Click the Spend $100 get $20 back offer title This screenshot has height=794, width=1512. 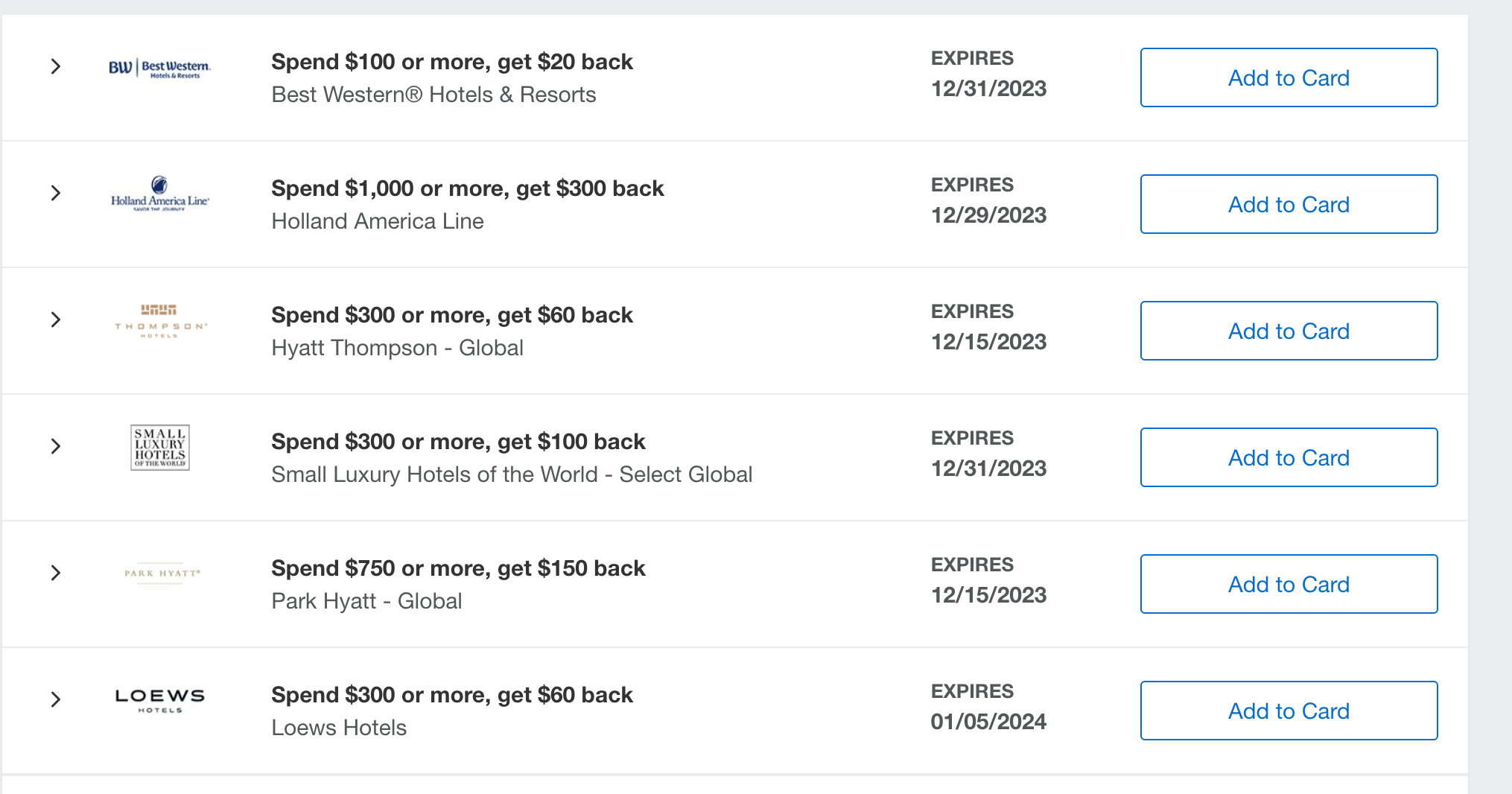tap(451, 62)
